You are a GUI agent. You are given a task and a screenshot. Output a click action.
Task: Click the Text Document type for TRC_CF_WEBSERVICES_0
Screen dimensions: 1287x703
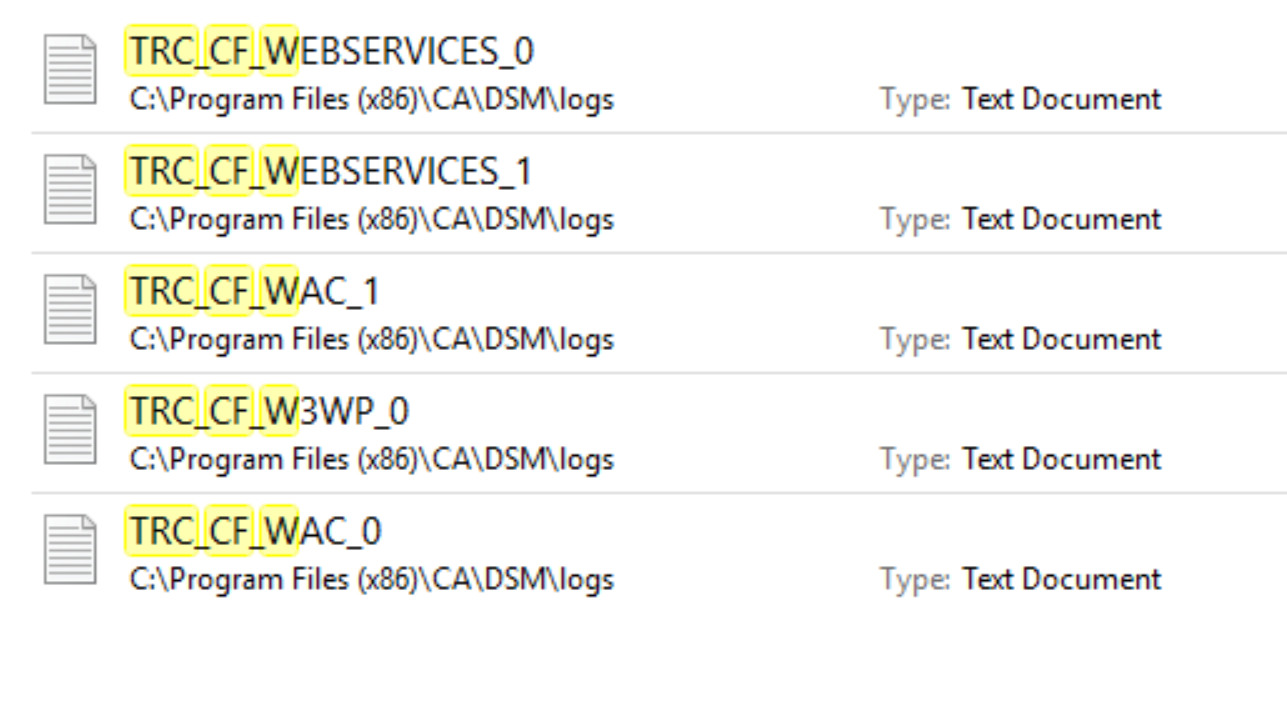(1061, 100)
